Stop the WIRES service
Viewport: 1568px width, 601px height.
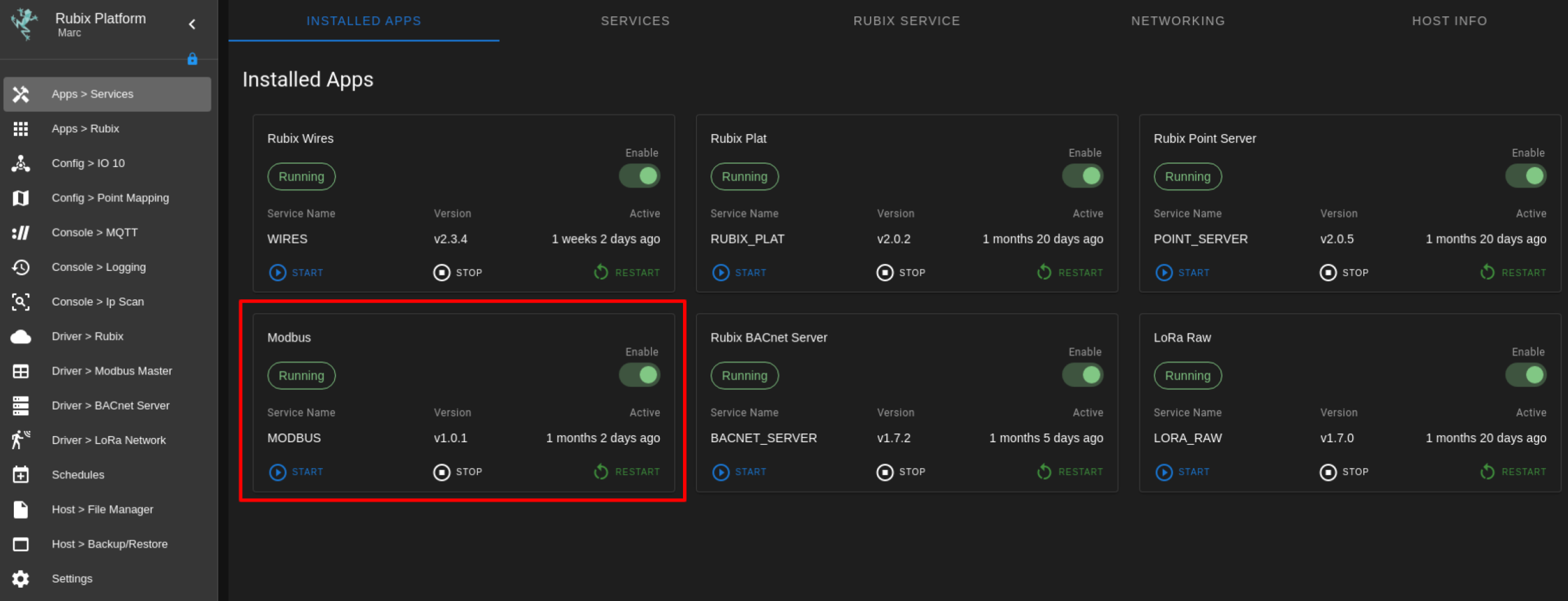(458, 273)
